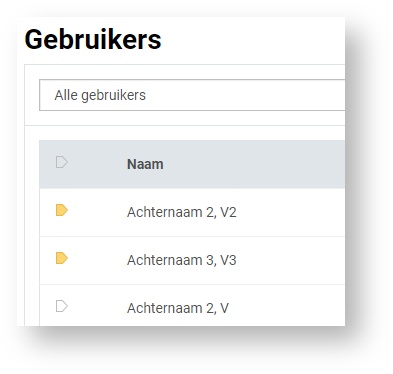Open the user Achternaam 3, V3

click(x=182, y=260)
